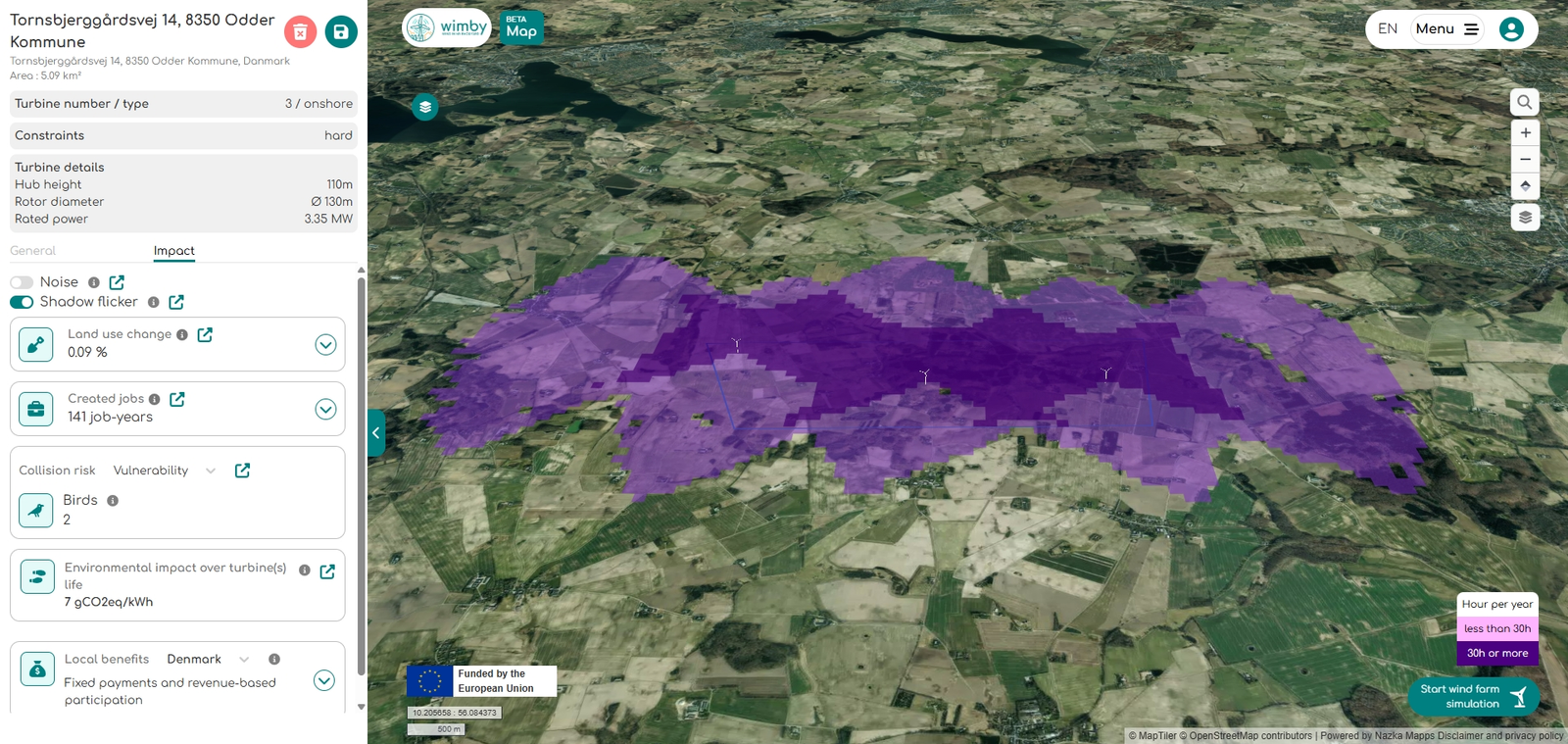The width and height of the screenshot is (1568, 744).
Task: Click the side panel vertical scrollbar
Action: (x=361, y=475)
